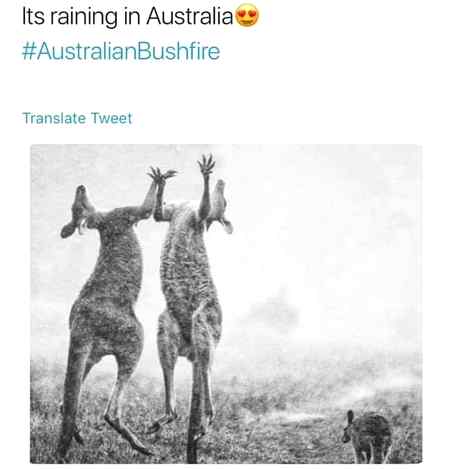Click the word "Australia" in tweet
The width and height of the screenshot is (450, 469).
(x=189, y=15)
